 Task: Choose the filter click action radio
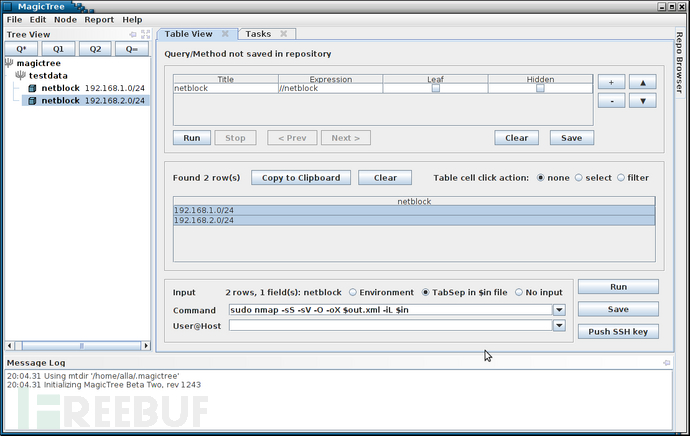click(621, 178)
